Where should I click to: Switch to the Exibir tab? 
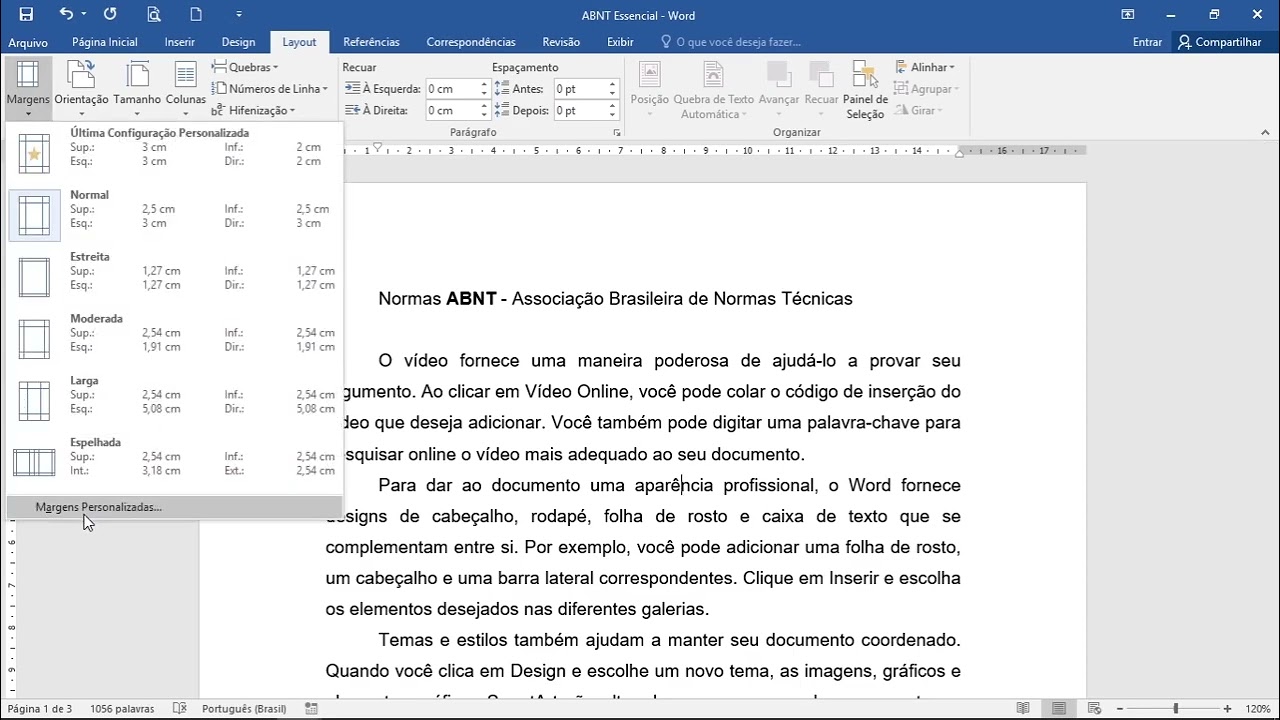pos(620,42)
